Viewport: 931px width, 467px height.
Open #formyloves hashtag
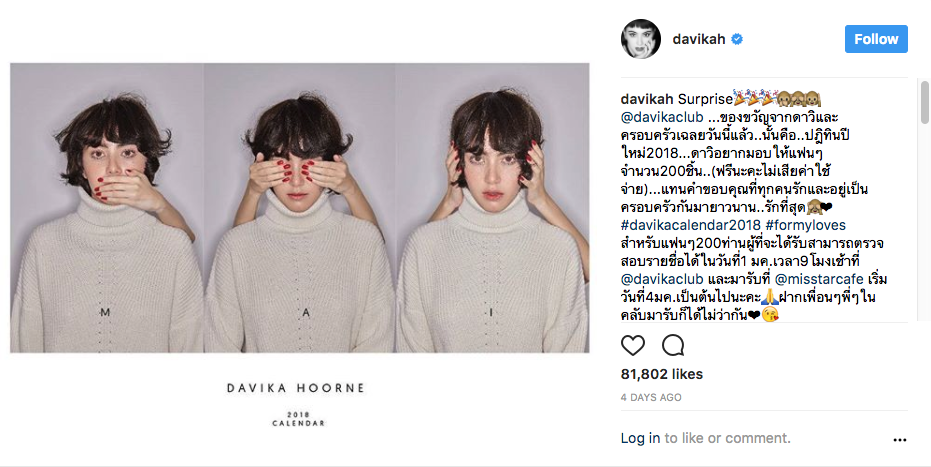tap(806, 225)
